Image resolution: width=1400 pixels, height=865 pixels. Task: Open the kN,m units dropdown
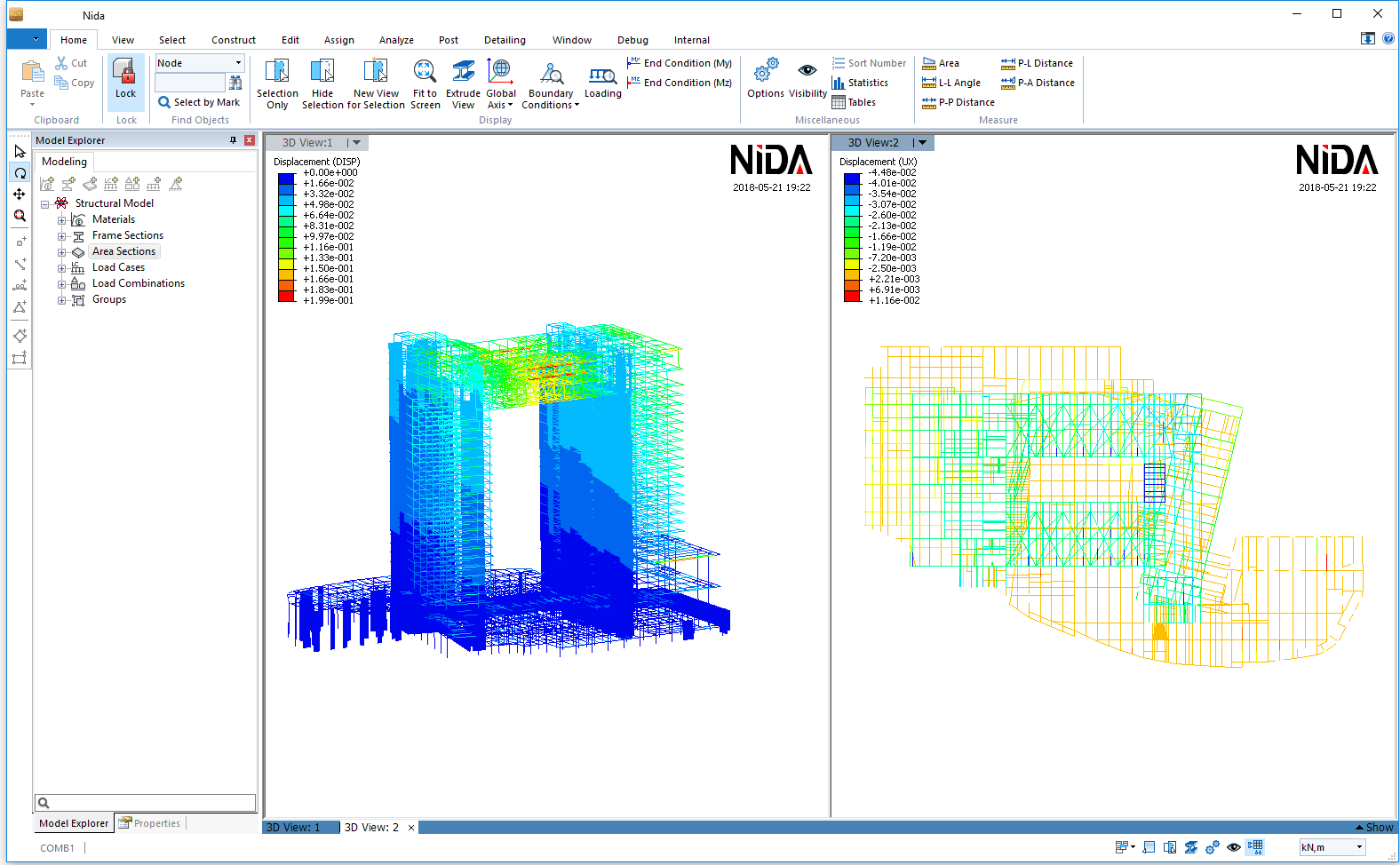click(x=1359, y=847)
